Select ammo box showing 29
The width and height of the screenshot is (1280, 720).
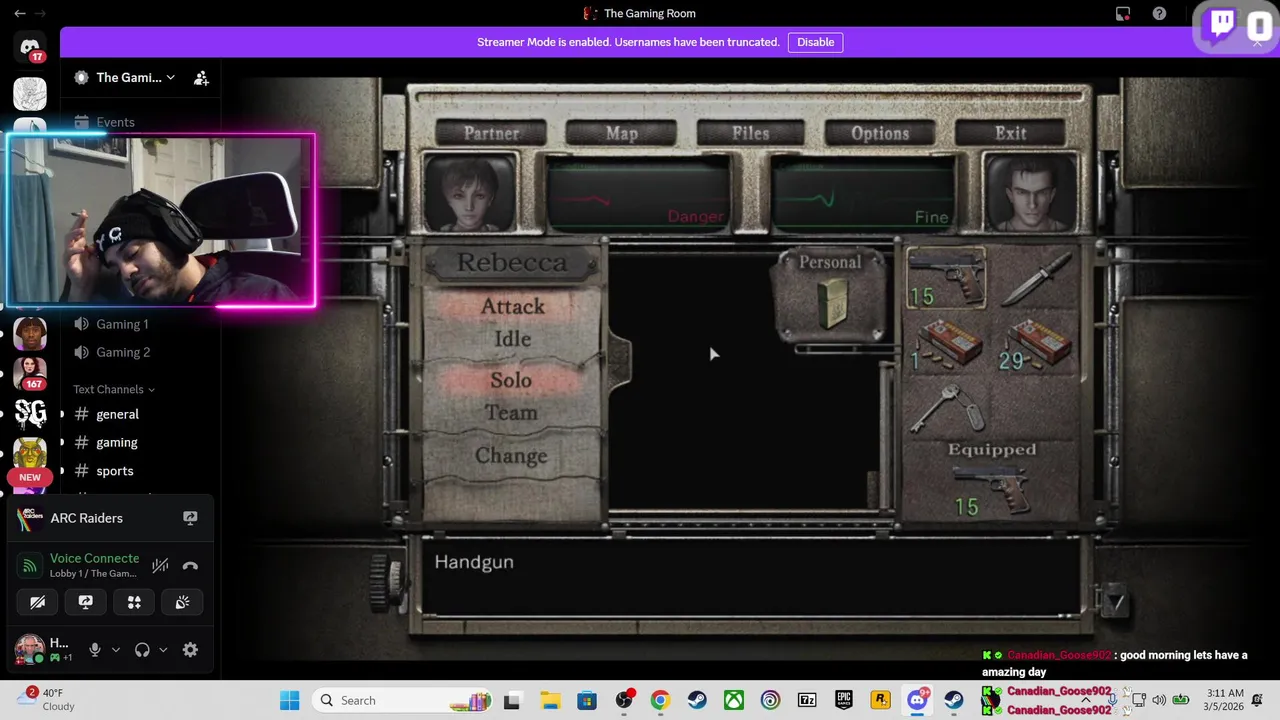[1035, 345]
